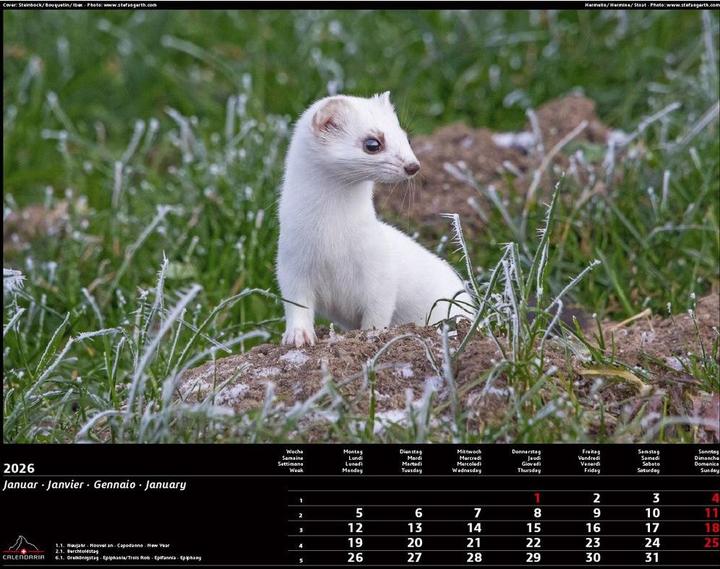Click the Calendaria mountain logo

pos(23,547)
